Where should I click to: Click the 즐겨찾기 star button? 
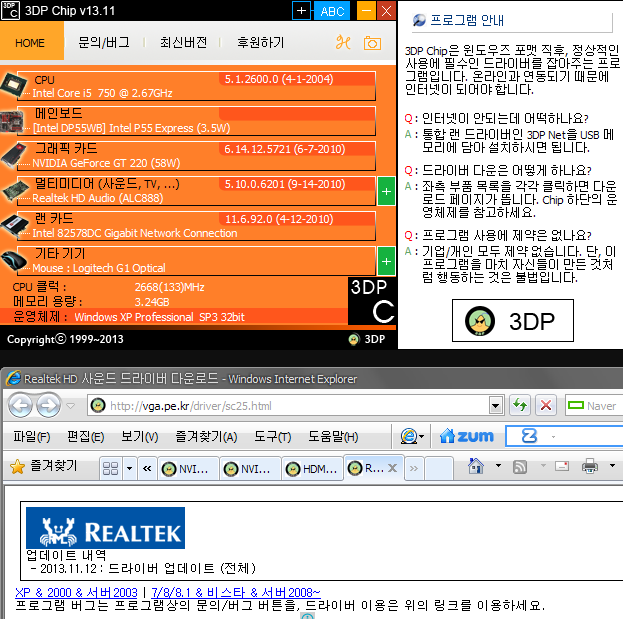44,466
